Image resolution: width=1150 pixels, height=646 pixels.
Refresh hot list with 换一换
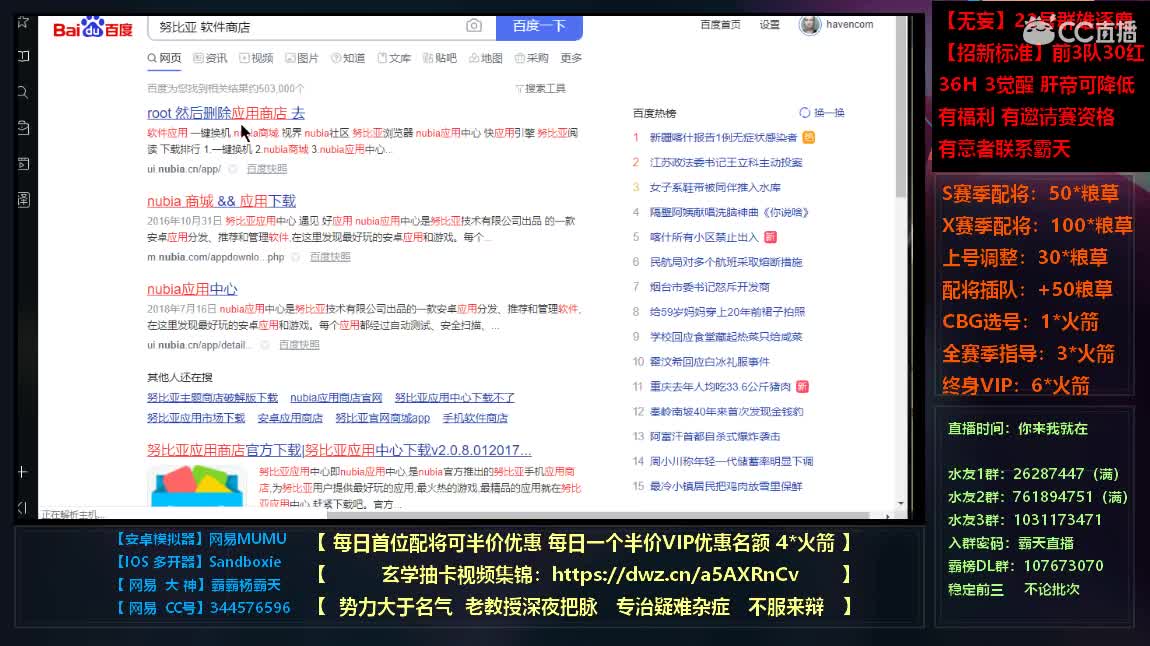[x=822, y=113]
